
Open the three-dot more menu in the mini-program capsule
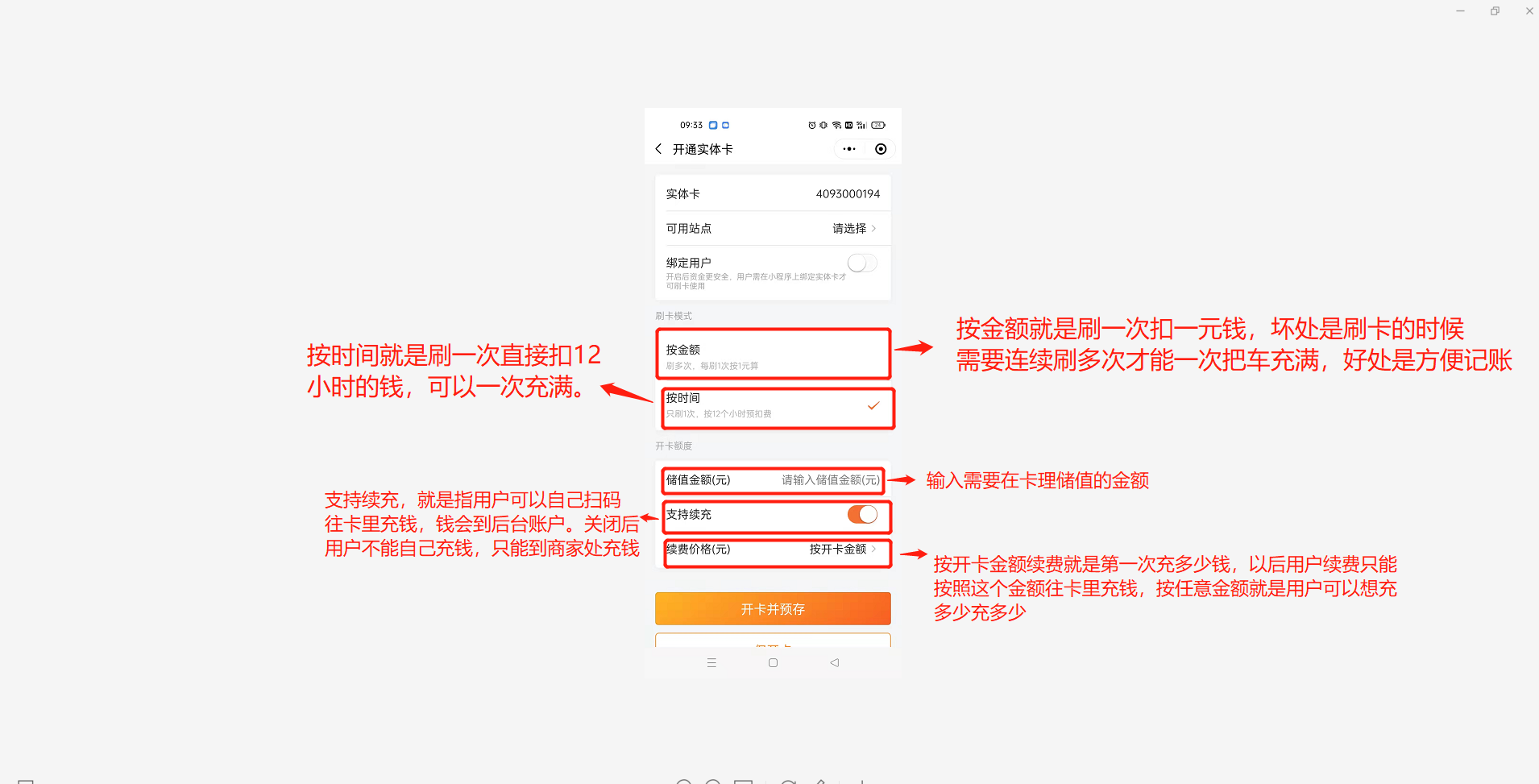pyautogui.click(x=849, y=149)
